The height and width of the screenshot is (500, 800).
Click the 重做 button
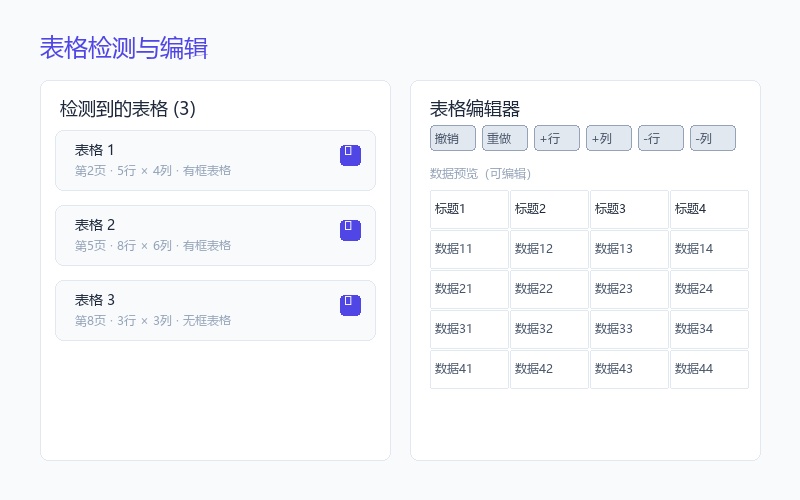[505, 138]
